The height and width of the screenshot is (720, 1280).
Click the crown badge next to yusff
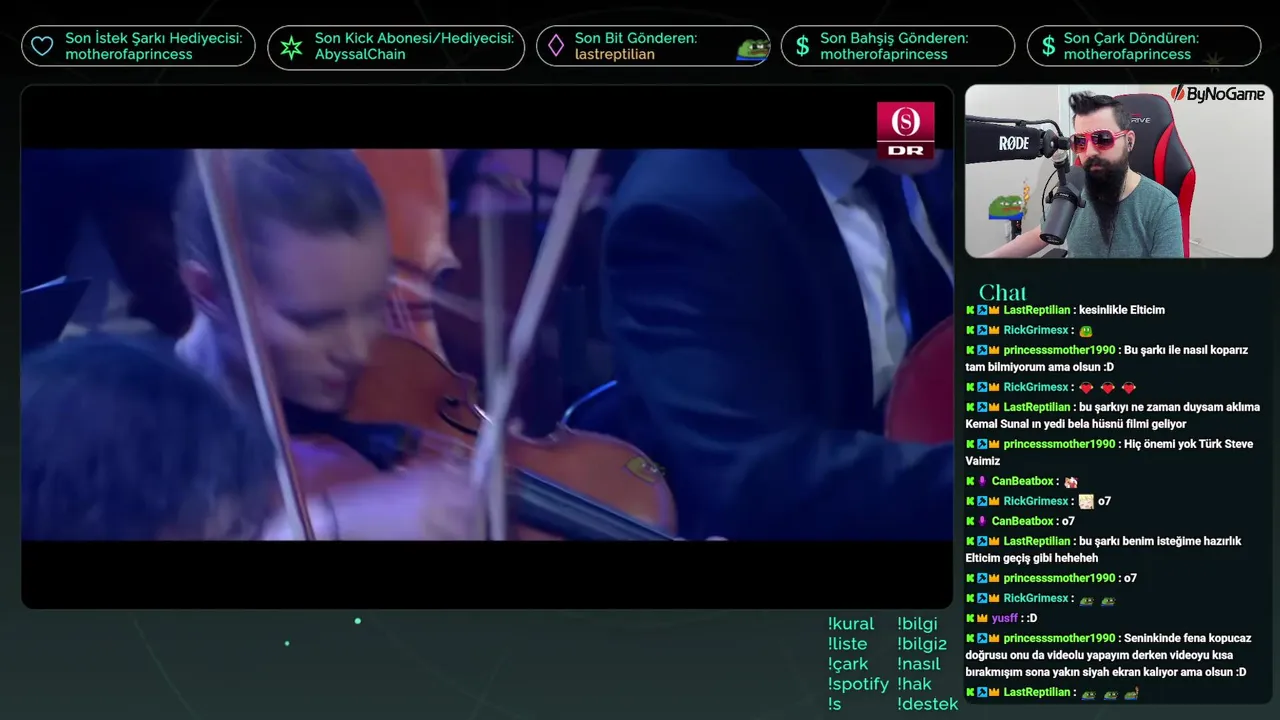tap(982, 618)
